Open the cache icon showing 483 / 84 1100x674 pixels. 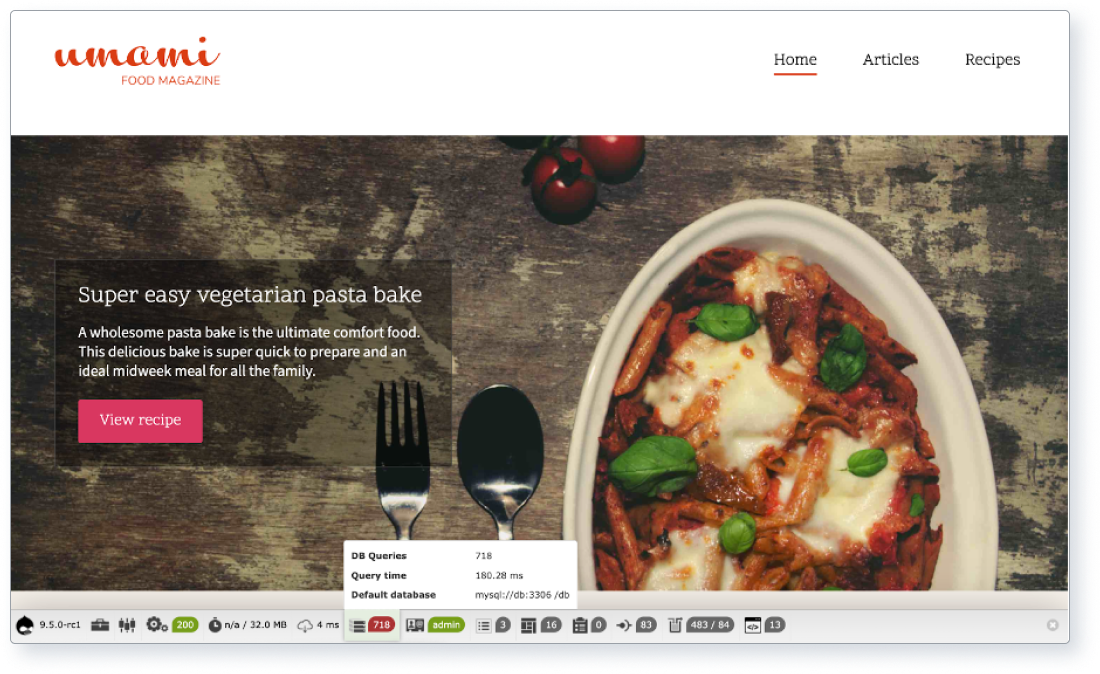pyautogui.click(x=700, y=625)
